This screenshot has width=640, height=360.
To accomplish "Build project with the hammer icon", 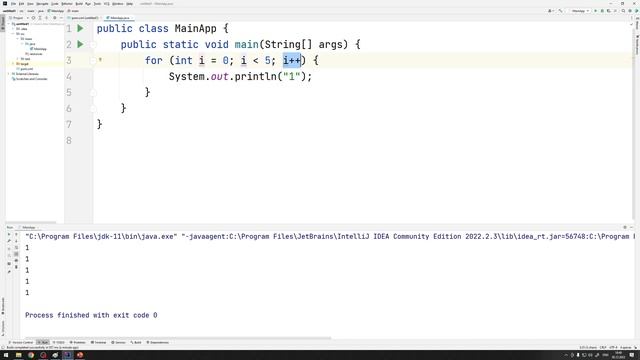I will pos(560,11).
